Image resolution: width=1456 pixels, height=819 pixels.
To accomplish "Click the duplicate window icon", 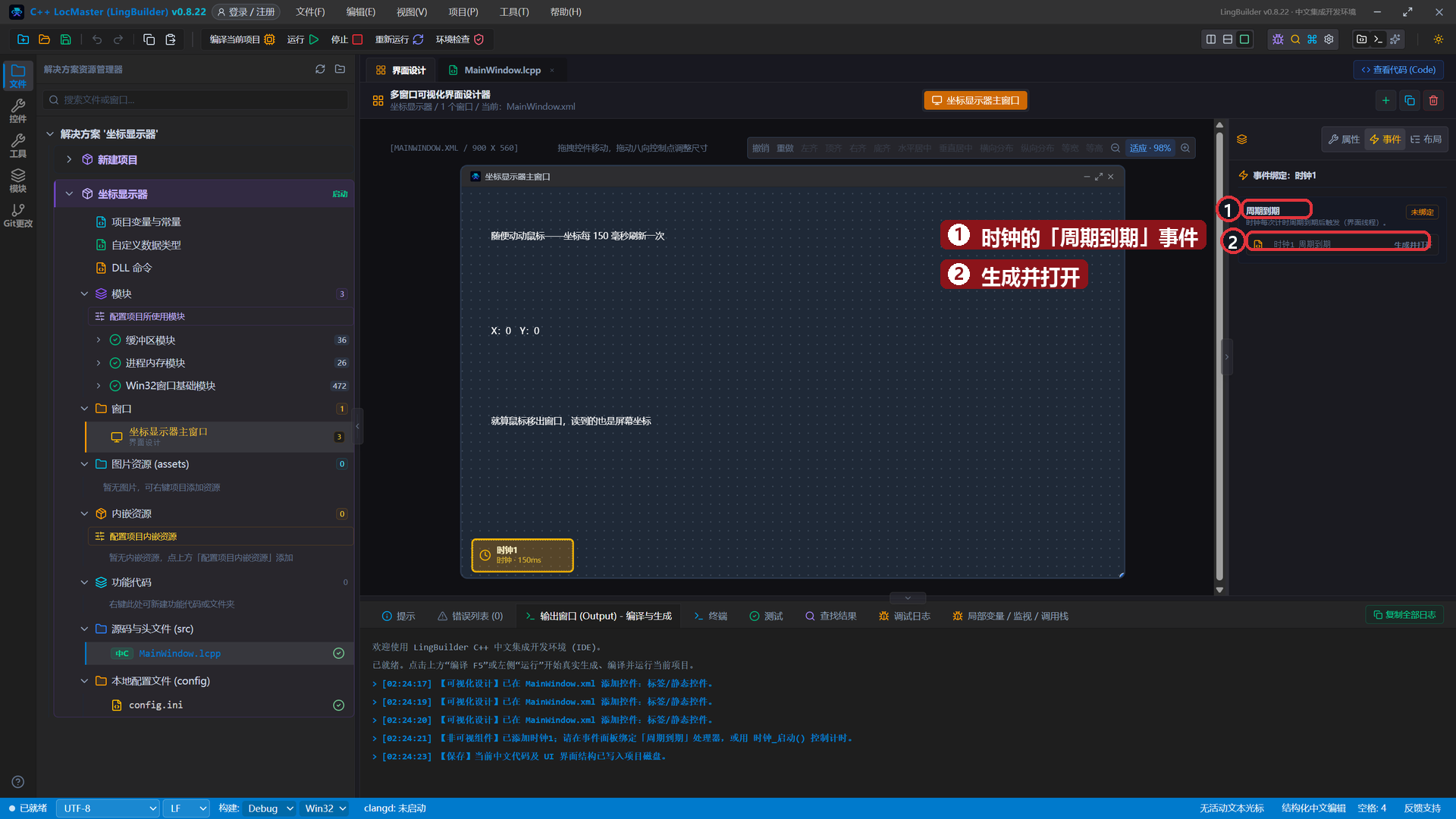I will coord(1410,100).
